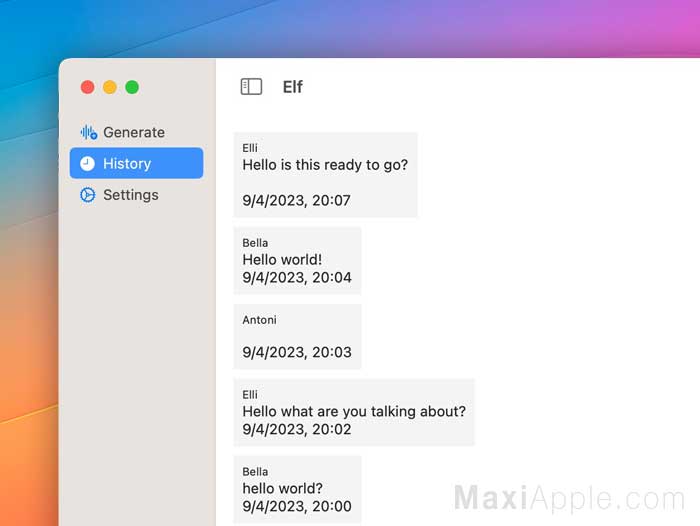Select the History sidebar label
700x526 pixels.
click(127, 163)
